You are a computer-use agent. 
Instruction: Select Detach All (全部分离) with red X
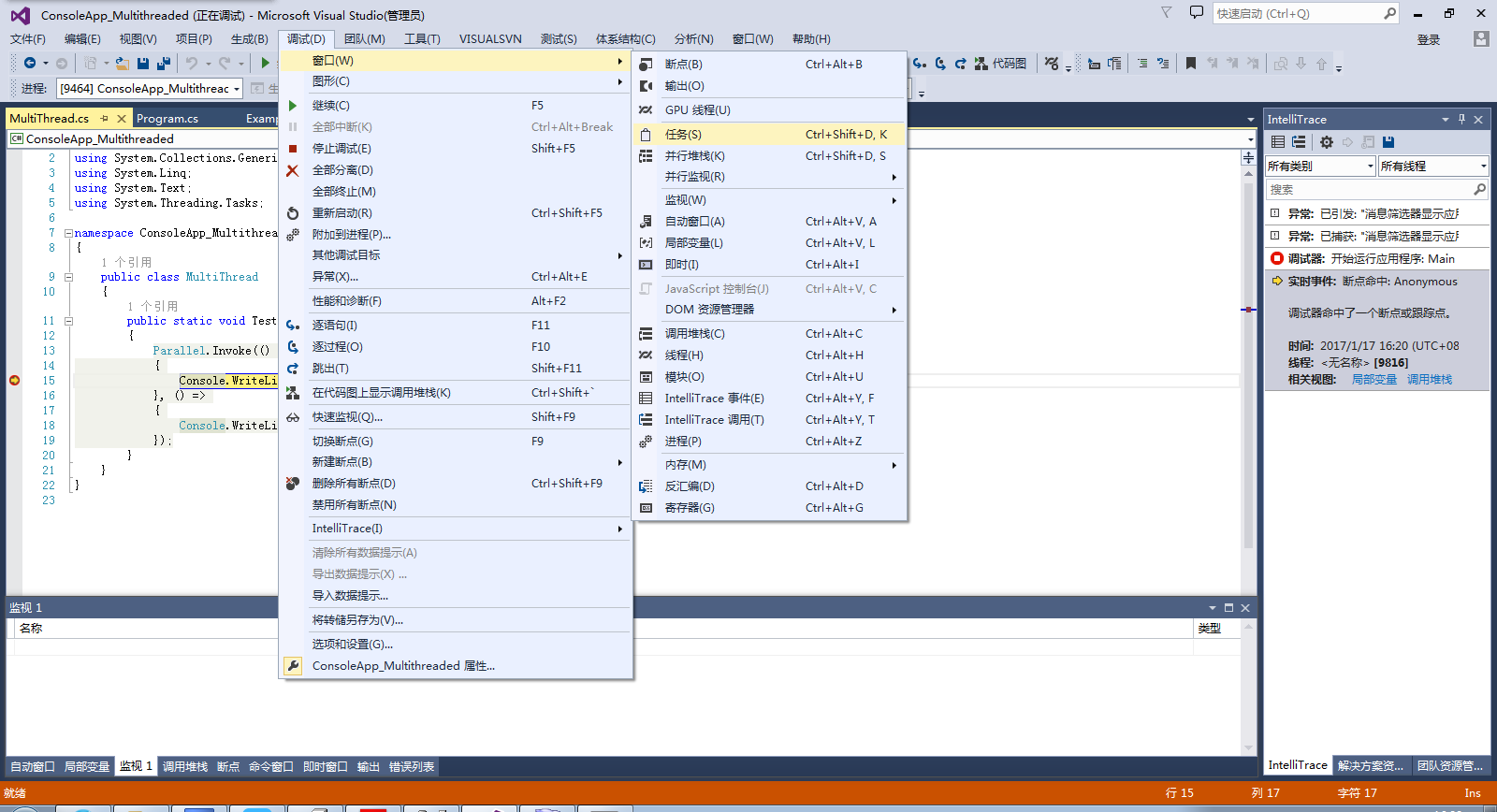[456, 170]
